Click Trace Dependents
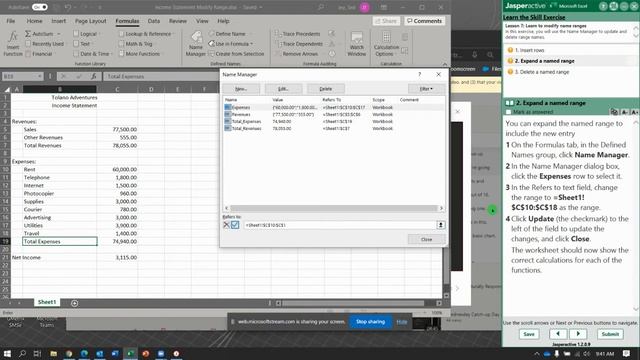640x360 pixels. click(298, 44)
